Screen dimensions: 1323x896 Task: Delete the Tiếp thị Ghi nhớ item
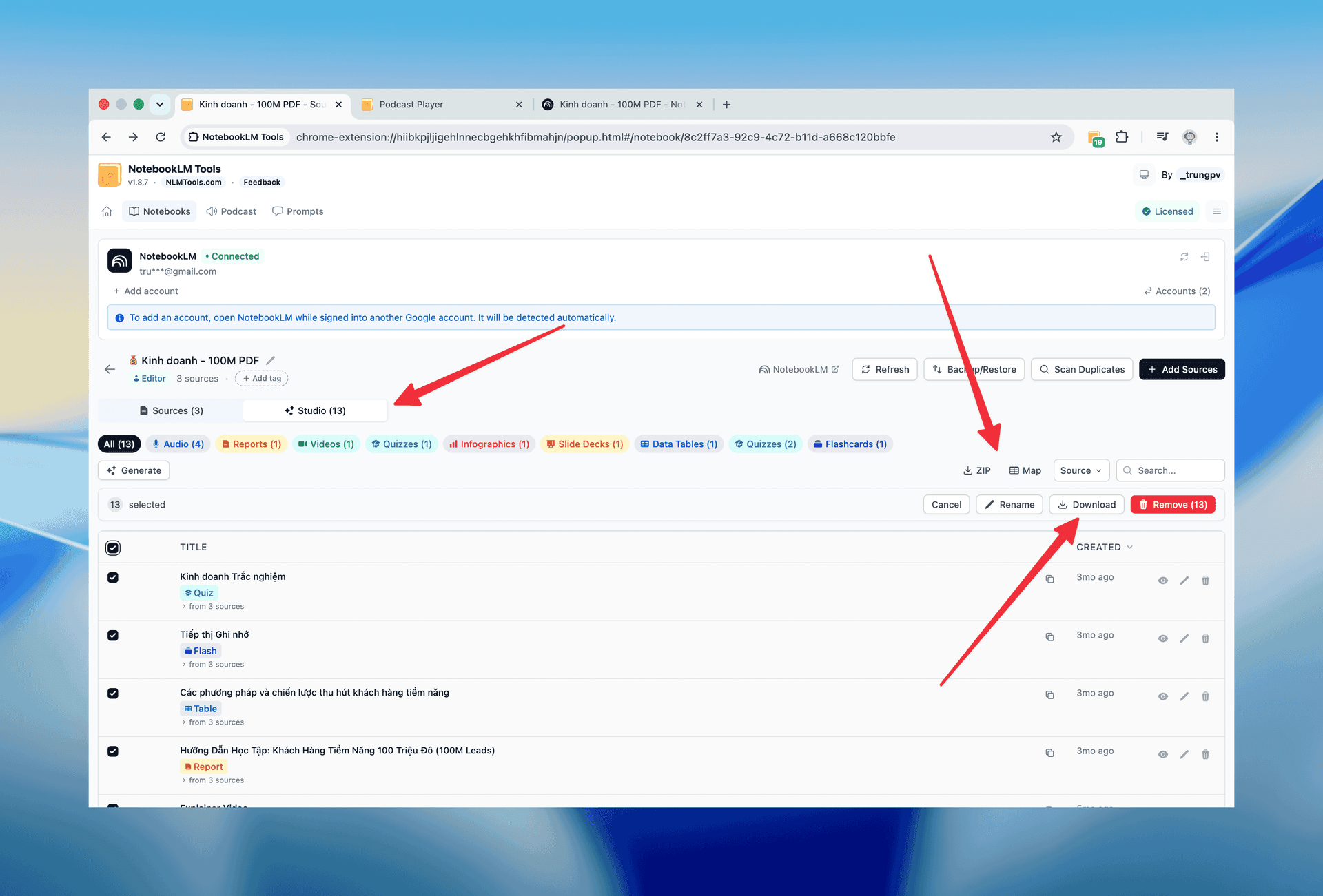[x=1205, y=638]
